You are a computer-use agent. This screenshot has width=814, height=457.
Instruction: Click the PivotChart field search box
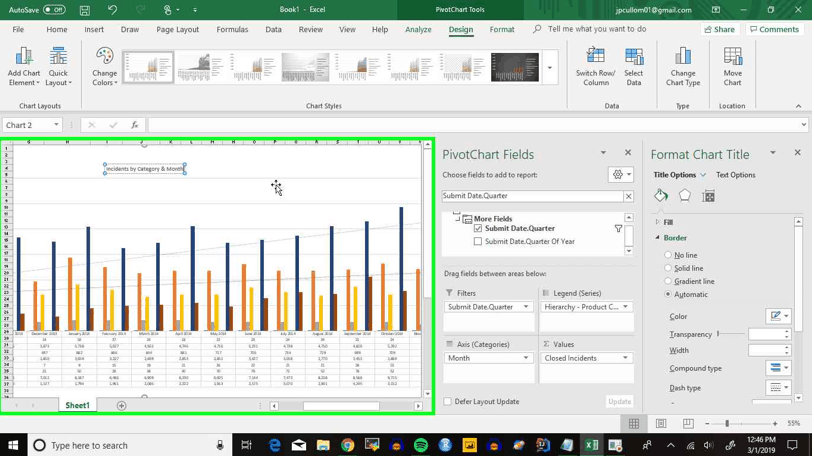(x=533, y=196)
